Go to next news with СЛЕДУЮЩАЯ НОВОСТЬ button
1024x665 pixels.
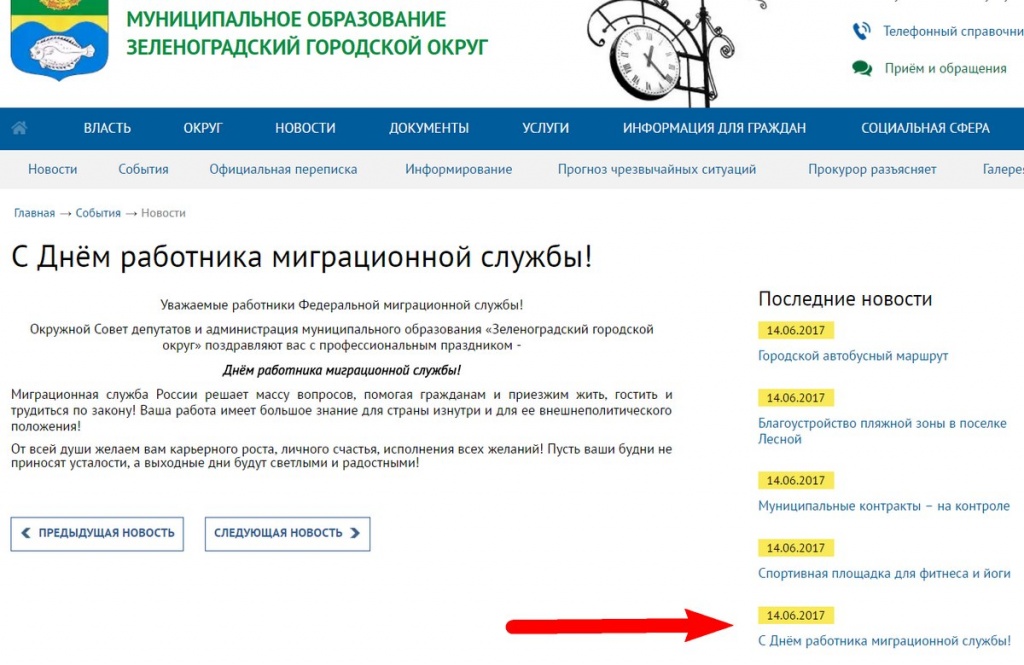coord(287,533)
